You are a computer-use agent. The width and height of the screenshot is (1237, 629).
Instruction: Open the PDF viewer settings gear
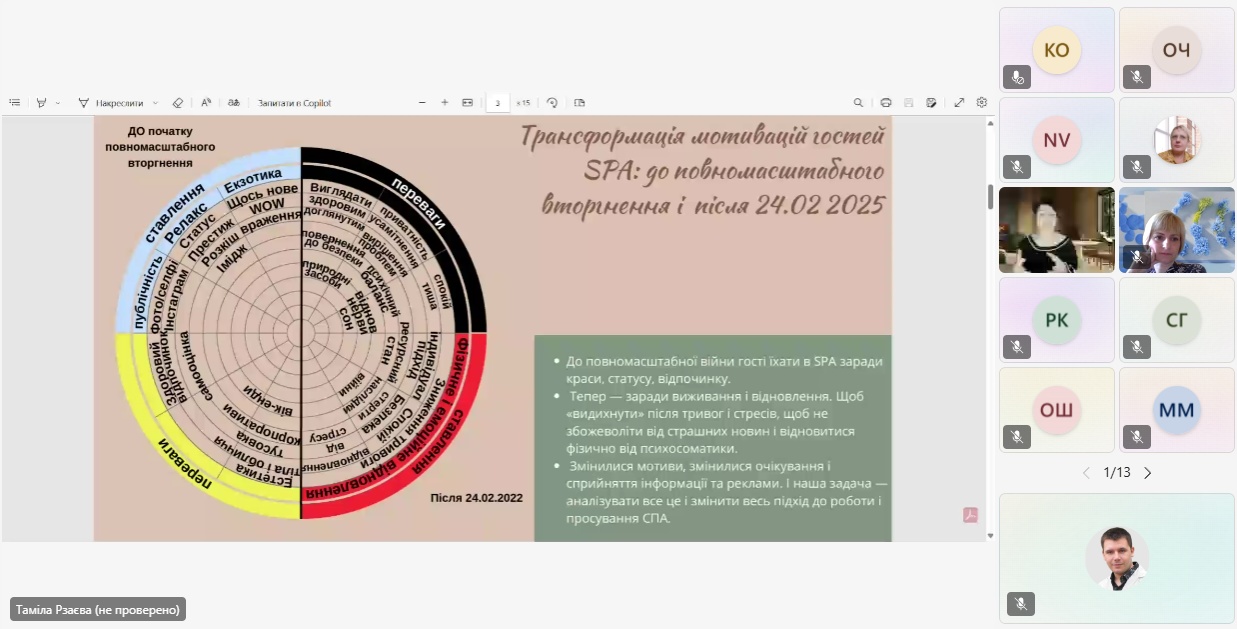click(982, 103)
